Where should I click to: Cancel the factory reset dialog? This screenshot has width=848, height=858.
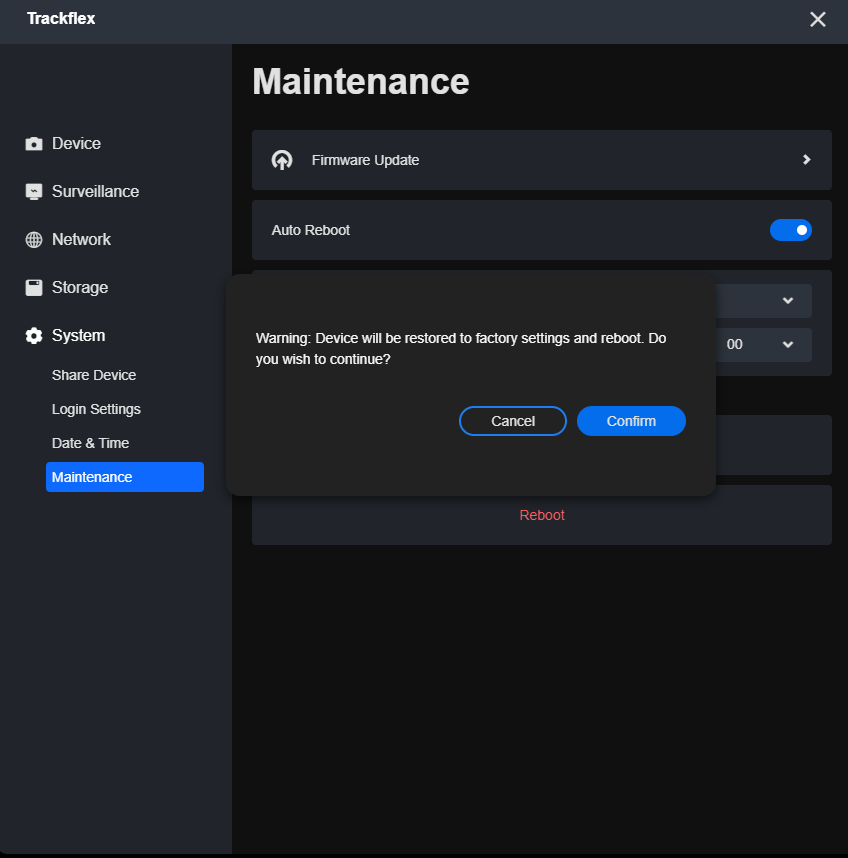[513, 421]
